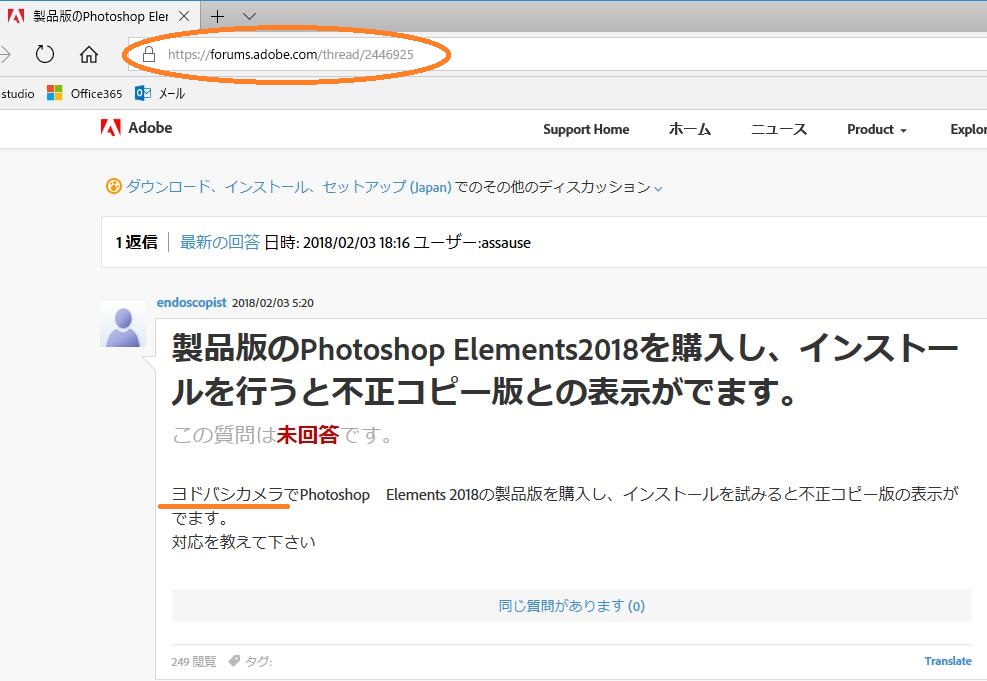Image resolution: width=987 pixels, height=681 pixels.
Task: Click the home icon in browser toolbar
Action: [89, 55]
